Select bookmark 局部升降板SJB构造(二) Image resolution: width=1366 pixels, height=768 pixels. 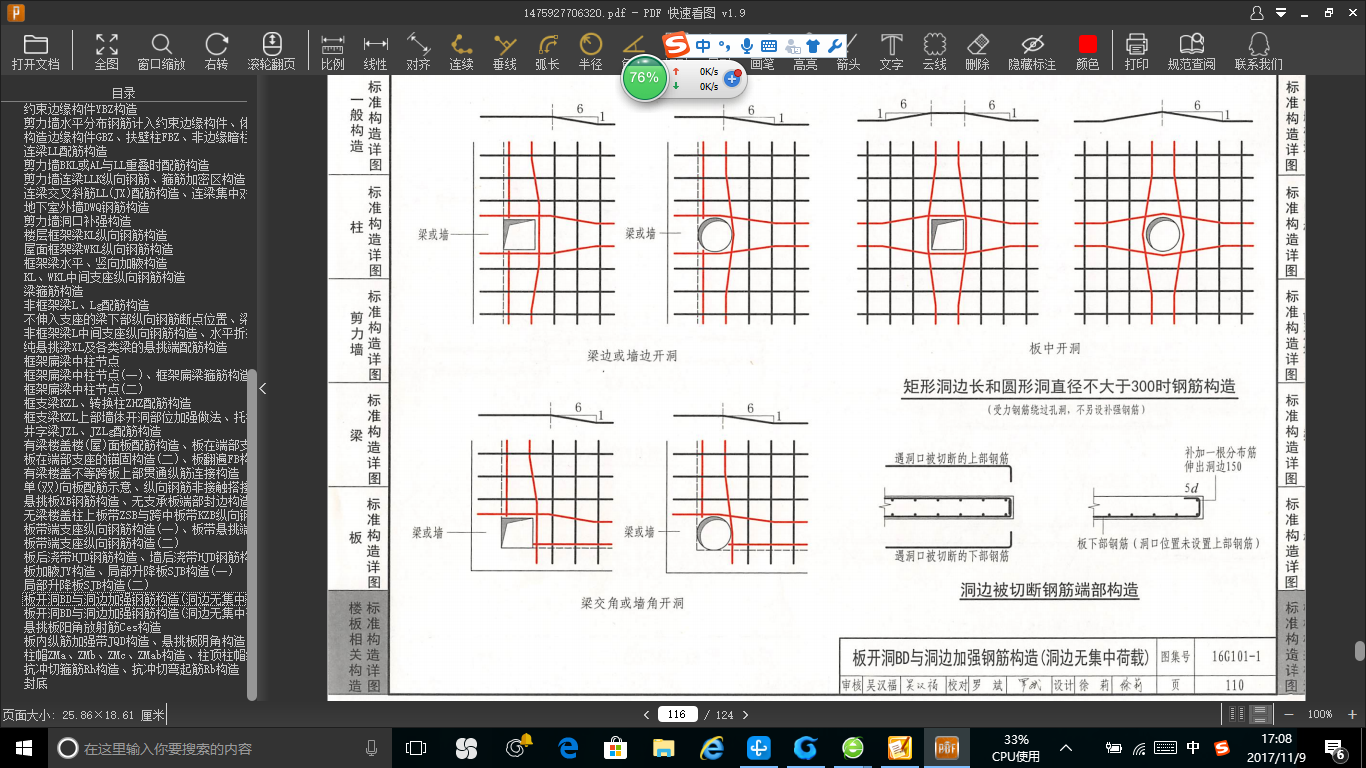pyautogui.click(x=86, y=585)
